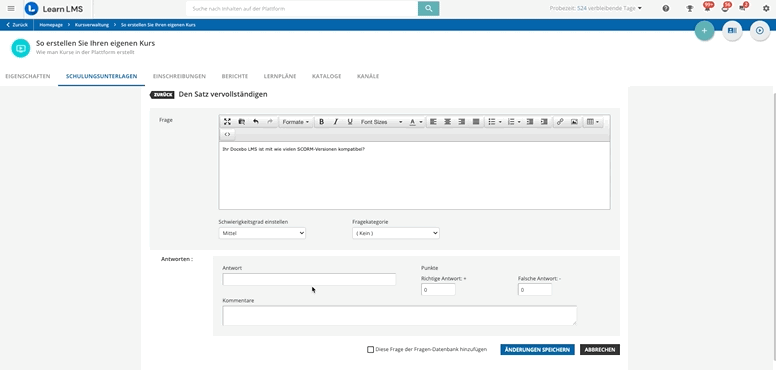The width and height of the screenshot is (776, 370).
Task: Switch to the Kataloge tab
Action: click(327, 76)
